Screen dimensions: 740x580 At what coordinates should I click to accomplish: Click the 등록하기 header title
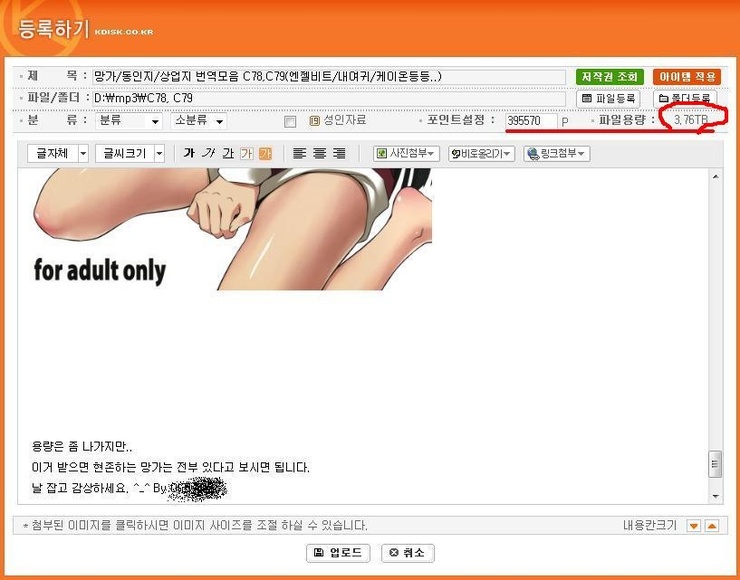click(53, 29)
